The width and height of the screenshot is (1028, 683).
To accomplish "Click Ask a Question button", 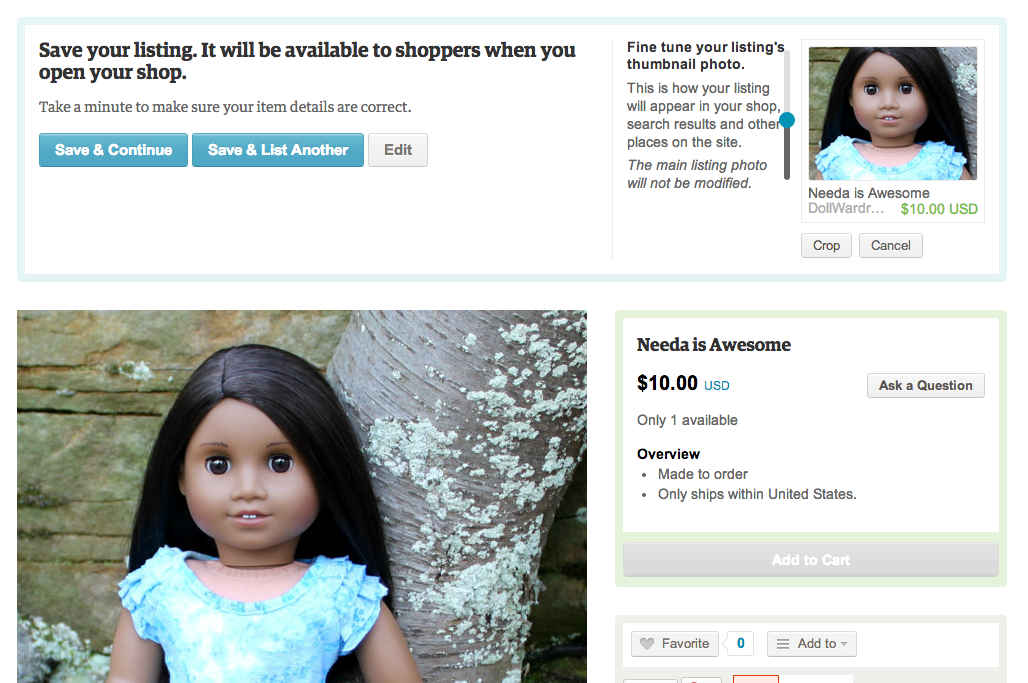I will click(926, 385).
